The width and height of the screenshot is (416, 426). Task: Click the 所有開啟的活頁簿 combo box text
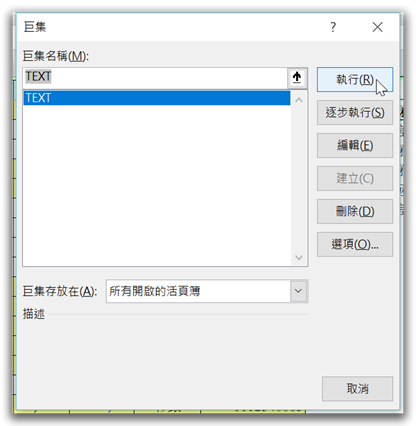[x=155, y=291]
